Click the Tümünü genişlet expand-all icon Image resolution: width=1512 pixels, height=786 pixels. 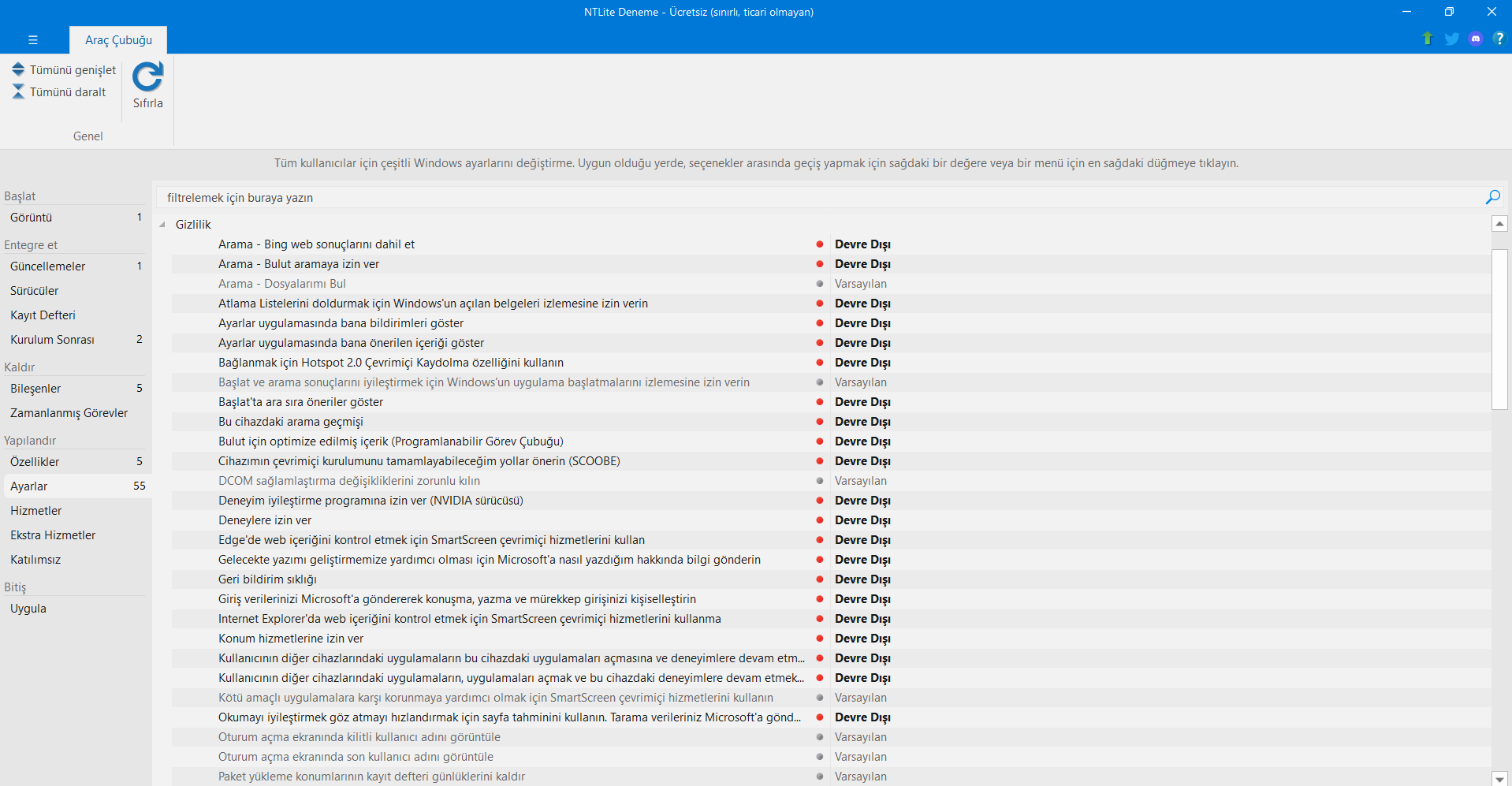[x=18, y=69]
